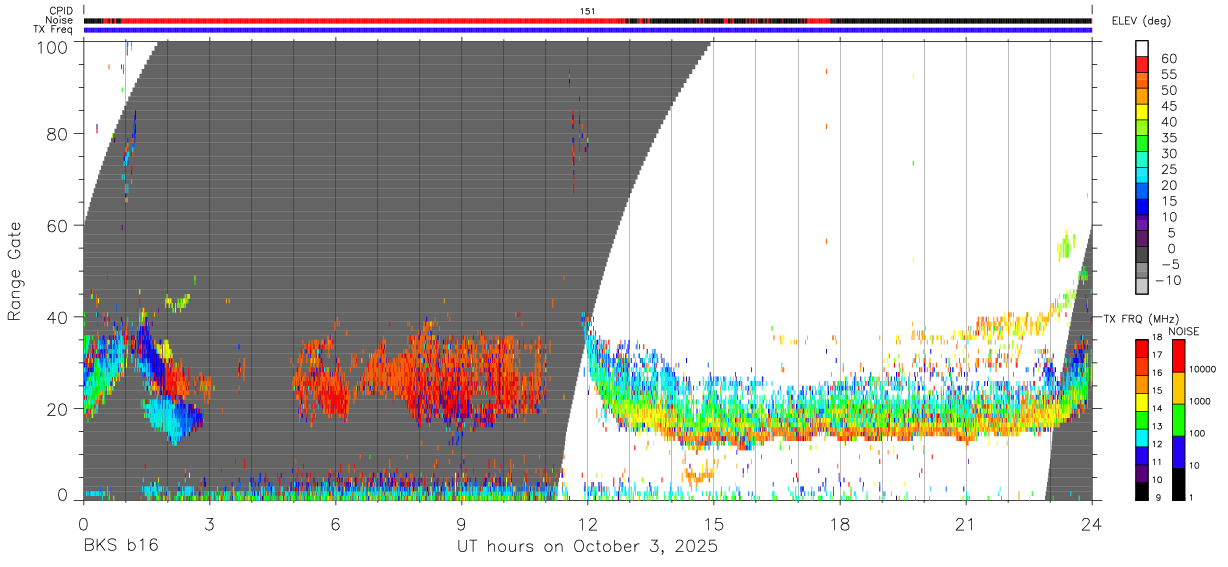Viewport: 1228px width, 567px height.
Task: Pick the black 9–10 MHz TX frequency swatch
Action: point(1142,490)
